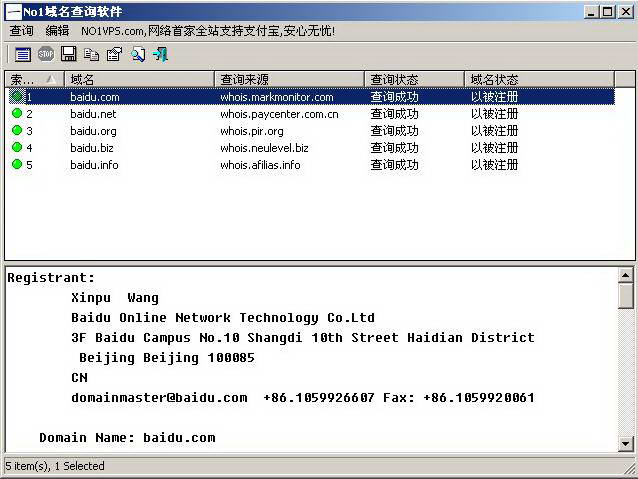Open the 查询 menu
Viewport: 638px width, 479px height.
pyautogui.click(x=22, y=31)
